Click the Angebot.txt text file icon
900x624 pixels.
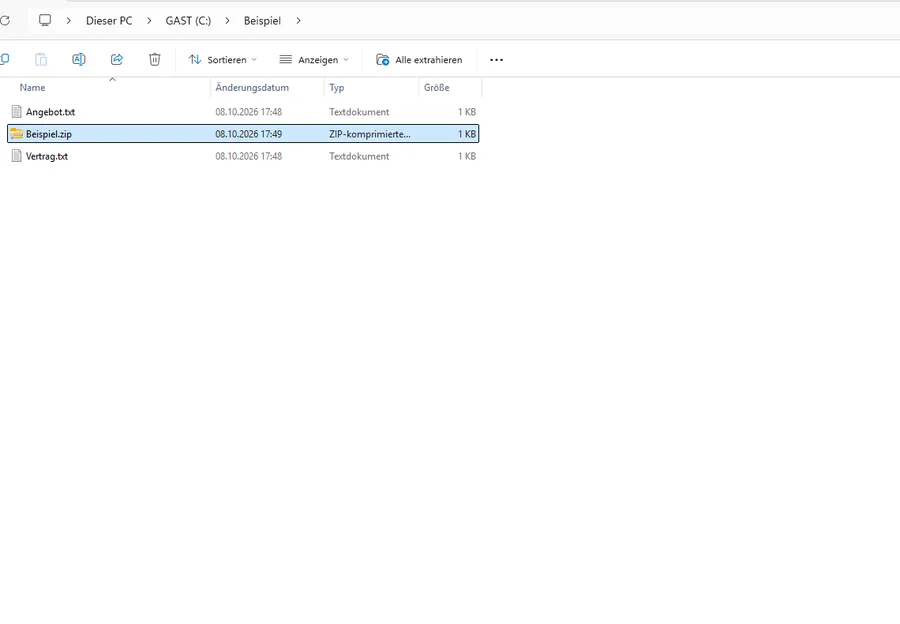click(x=17, y=111)
